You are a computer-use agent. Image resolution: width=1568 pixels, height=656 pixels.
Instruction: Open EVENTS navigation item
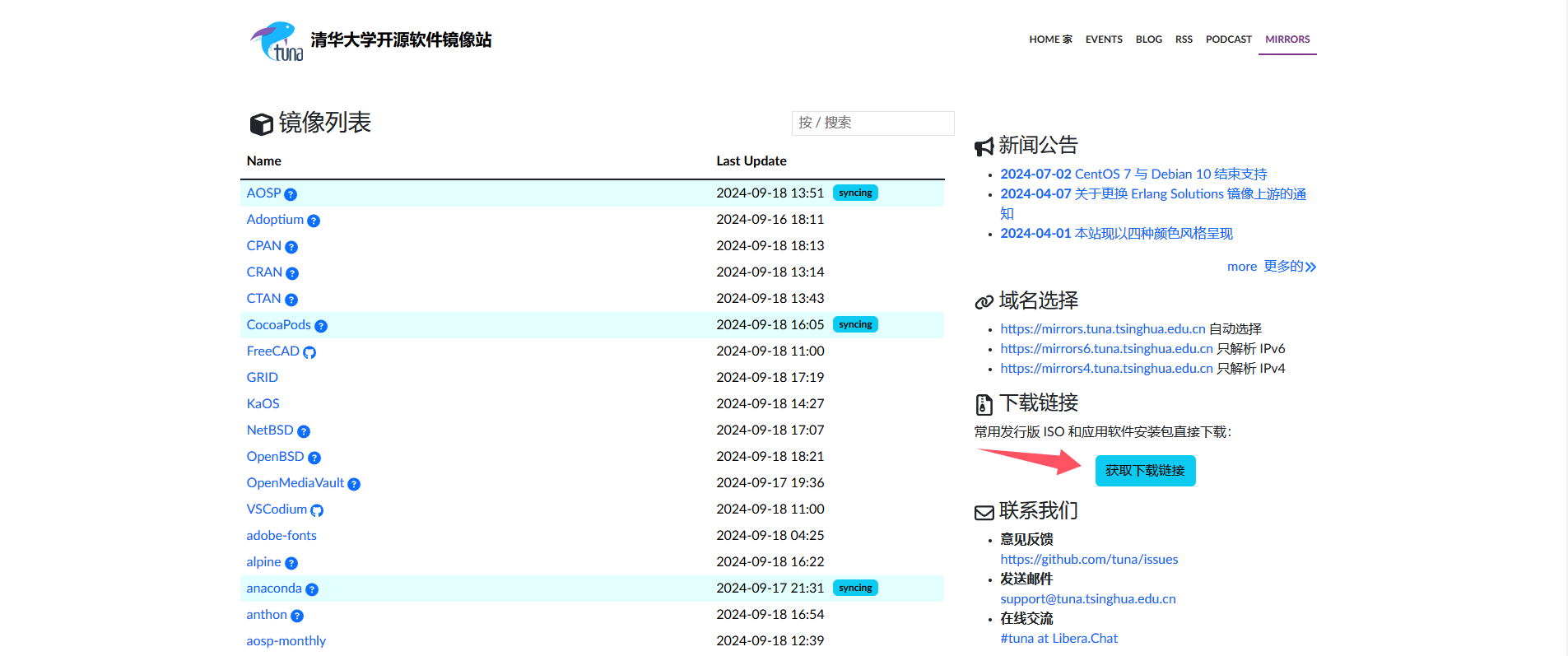pyautogui.click(x=1104, y=40)
